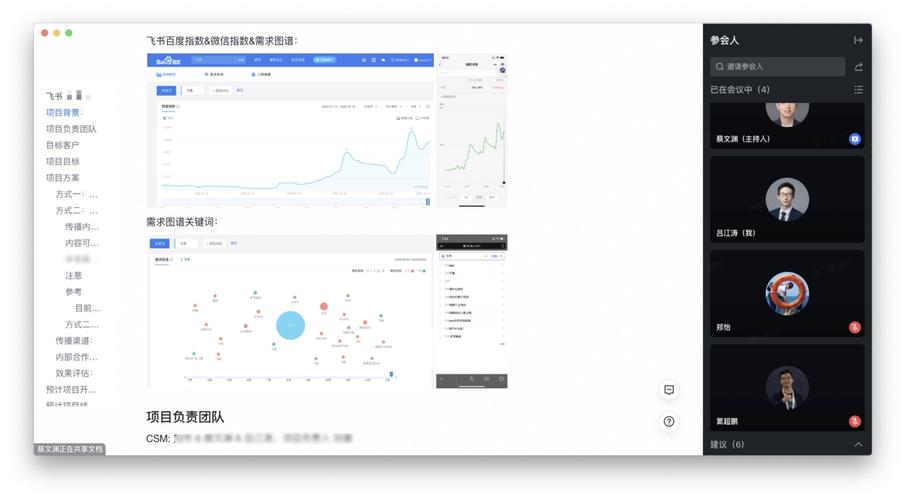The width and height of the screenshot is (906, 500).
Task: Click the green maximize window button
Action: (x=69, y=33)
